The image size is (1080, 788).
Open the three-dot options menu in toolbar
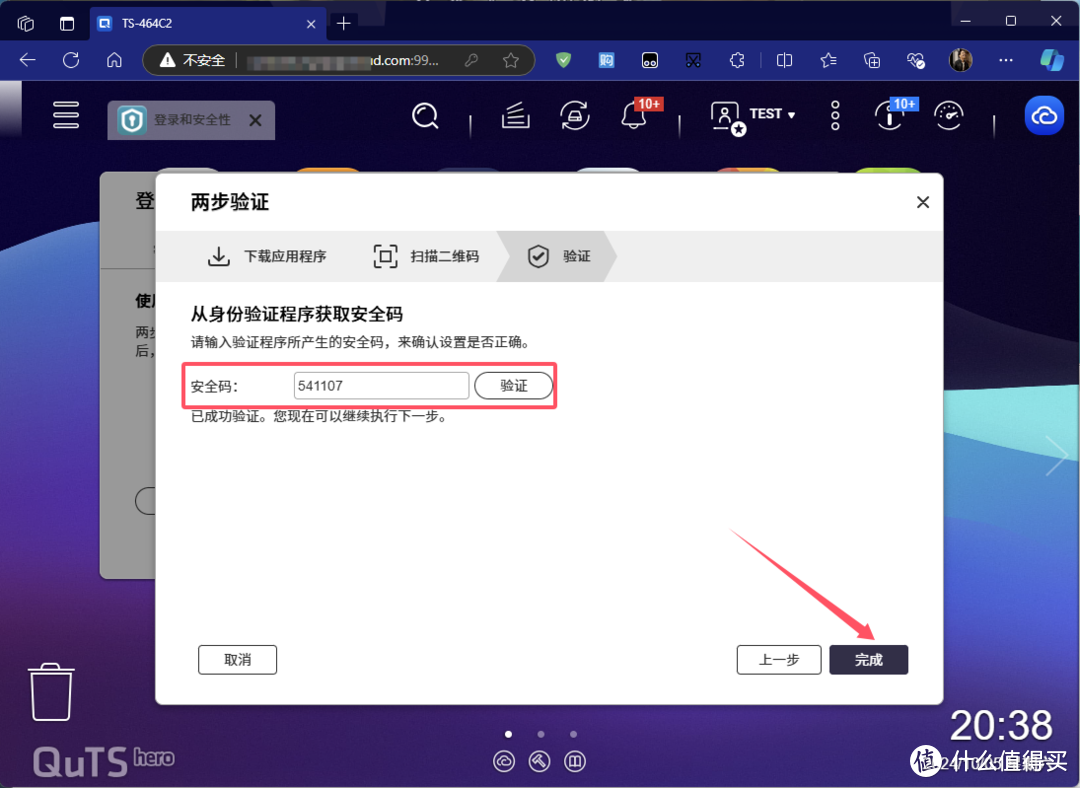835,115
